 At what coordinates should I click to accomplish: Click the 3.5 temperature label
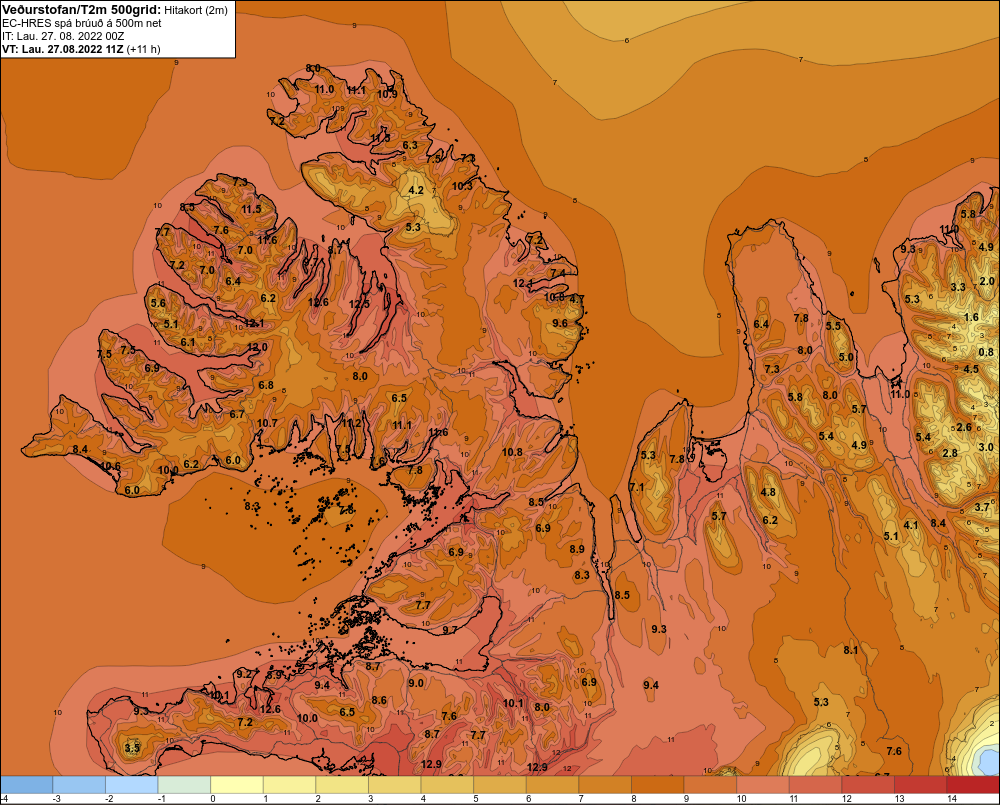(x=132, y=748)
